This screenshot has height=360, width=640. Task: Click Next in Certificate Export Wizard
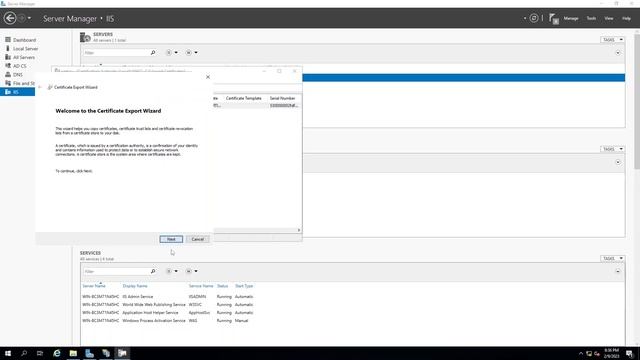[x=171, y=239]
